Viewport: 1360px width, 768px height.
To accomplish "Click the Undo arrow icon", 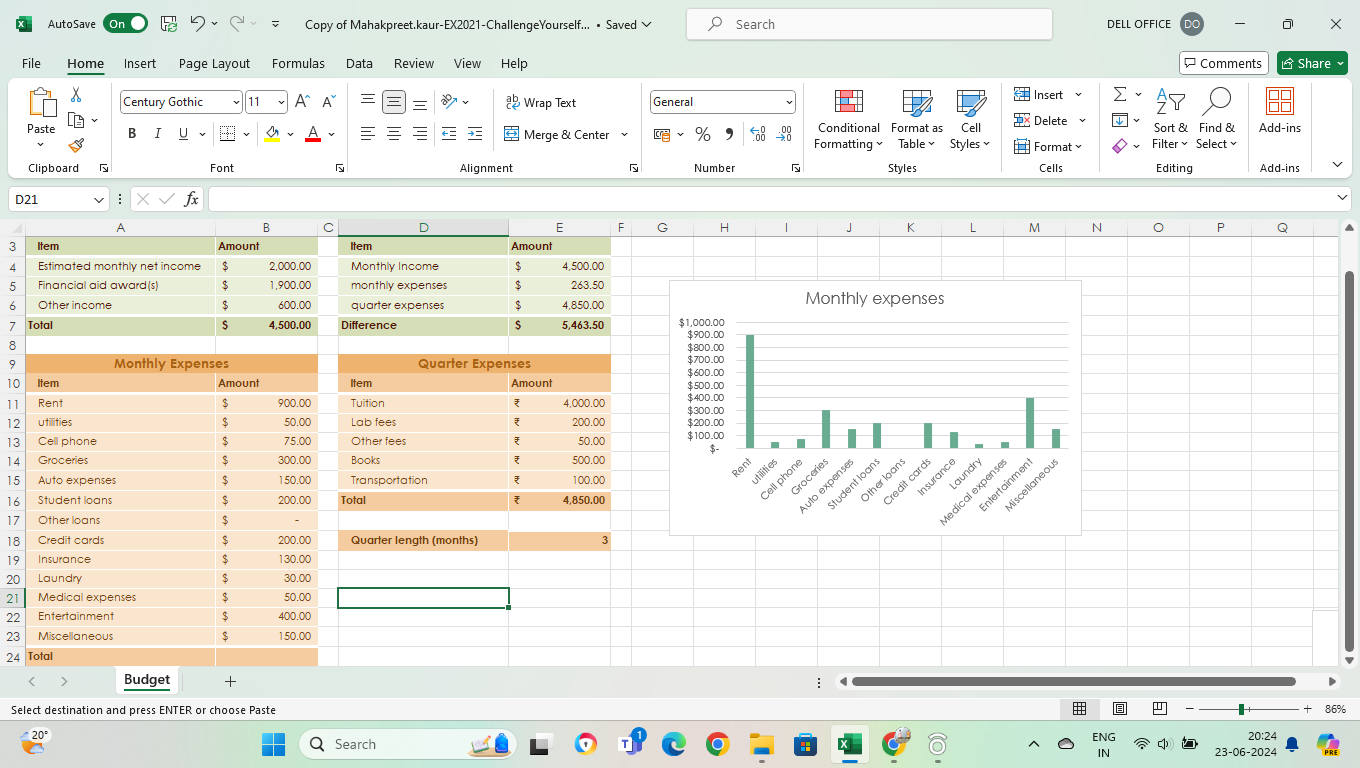I will [x=198, y=24].
